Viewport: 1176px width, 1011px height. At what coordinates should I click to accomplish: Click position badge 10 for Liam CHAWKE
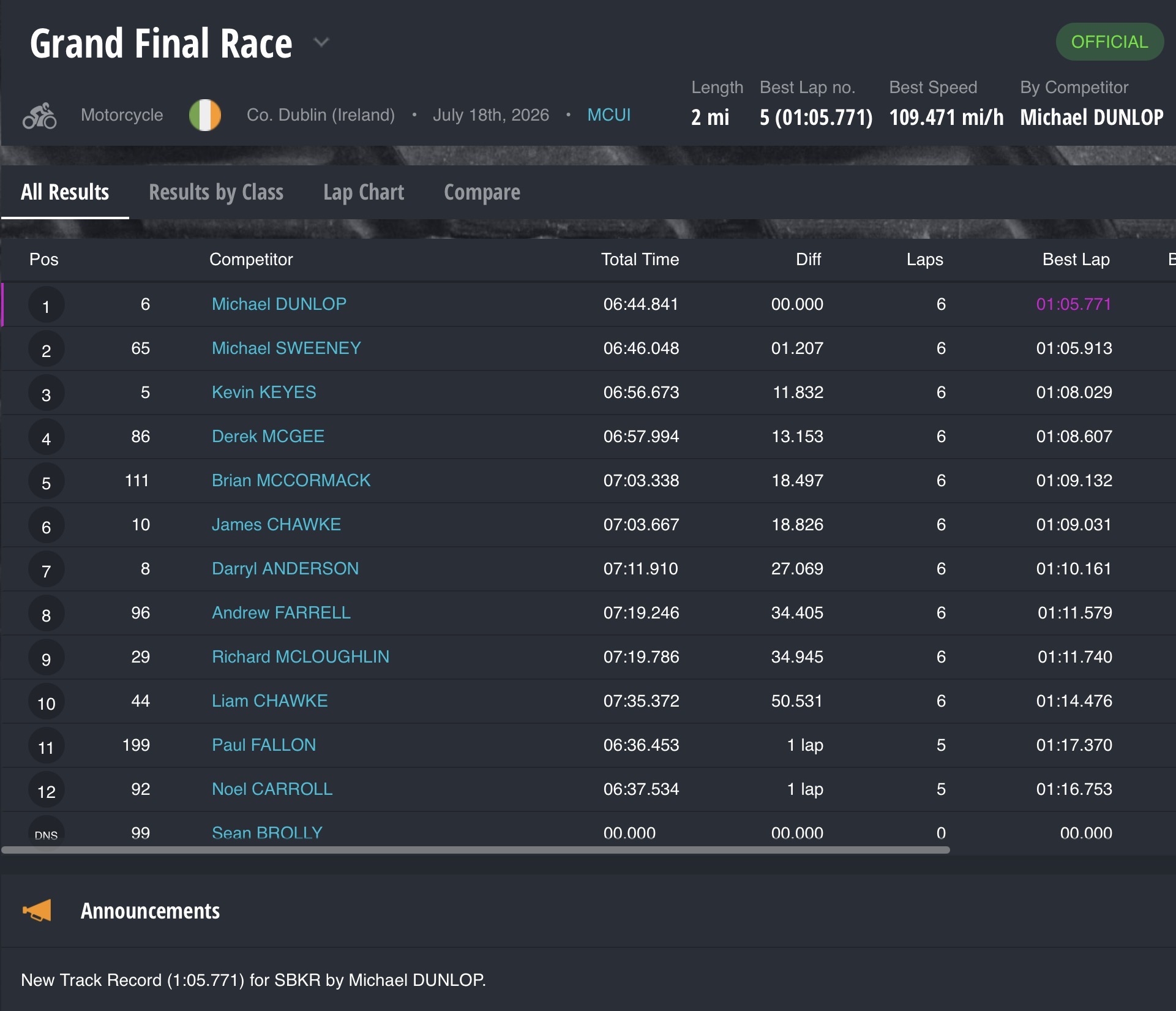point(46,702)
